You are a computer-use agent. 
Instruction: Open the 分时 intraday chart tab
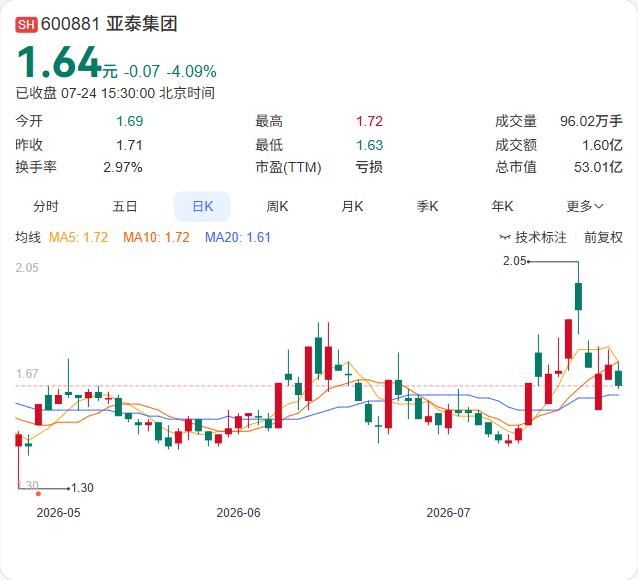(46, 206)
